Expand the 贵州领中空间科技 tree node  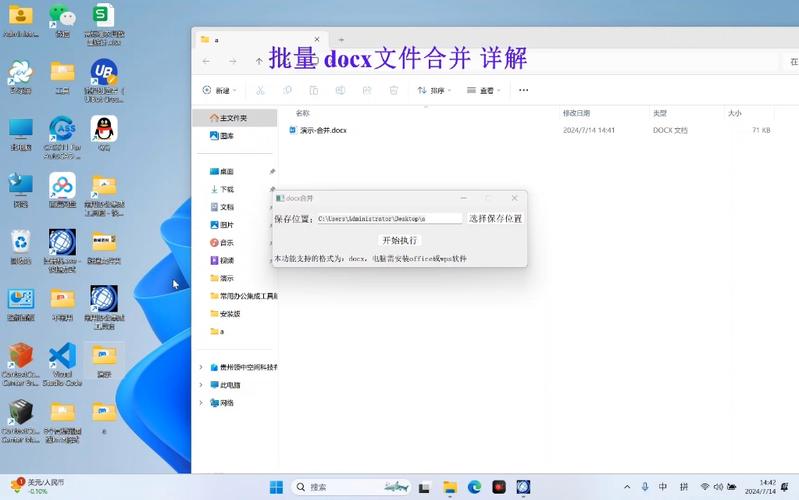click(201, 367)
